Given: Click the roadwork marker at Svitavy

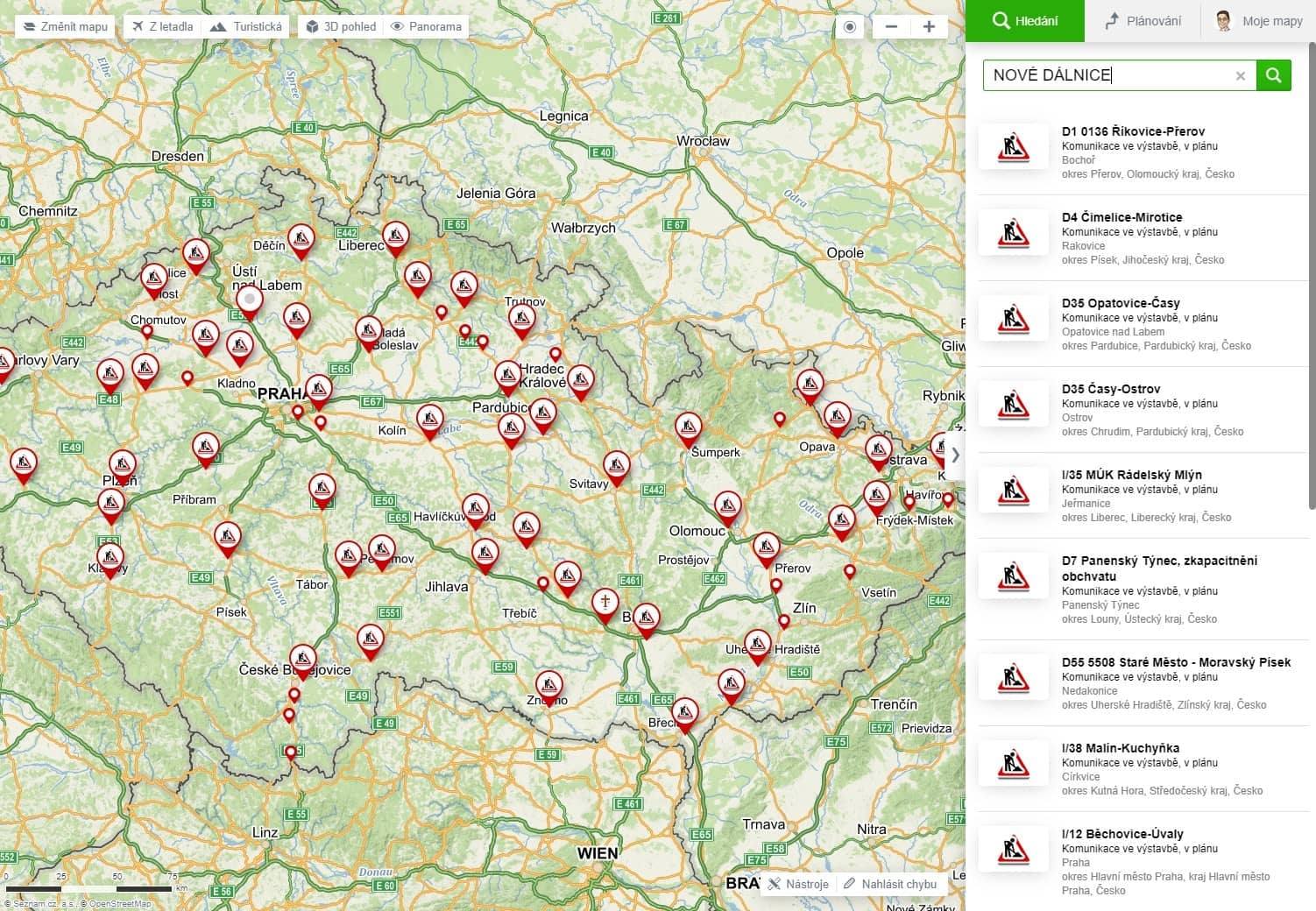Looking at the screenshot, I should tap(617, 468).
